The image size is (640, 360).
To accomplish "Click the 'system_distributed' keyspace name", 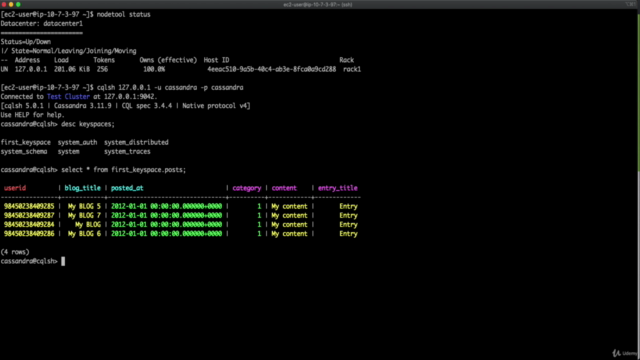I will click(x=136, y=142).
